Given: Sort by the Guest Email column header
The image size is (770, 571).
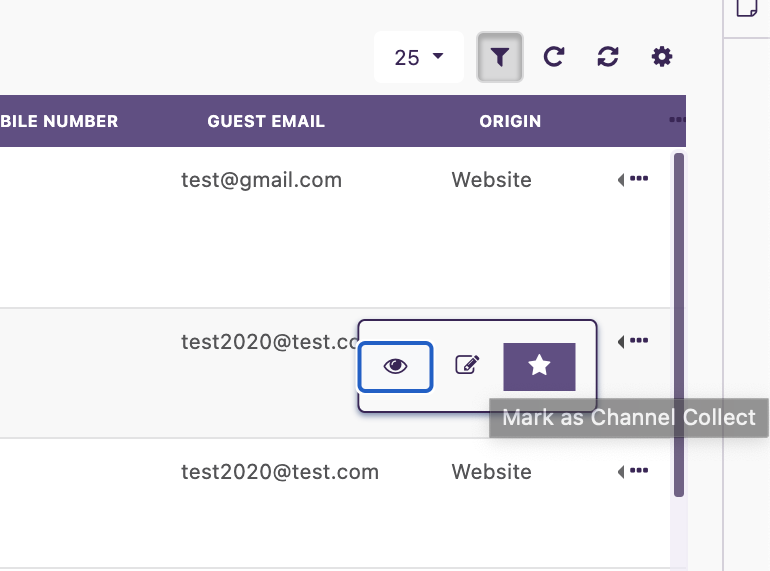Looking at the screenshot, I should 266,121.
